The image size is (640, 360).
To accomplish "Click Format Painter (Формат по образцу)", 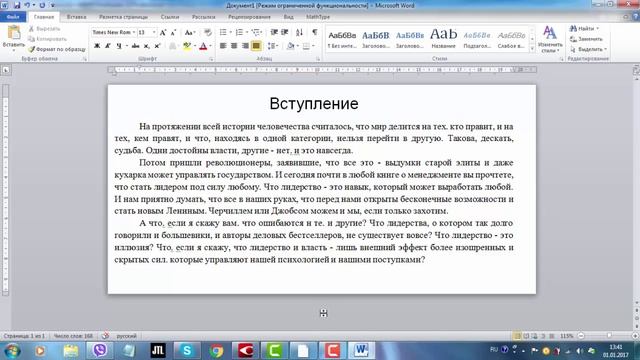I will (x=57, y=49).
